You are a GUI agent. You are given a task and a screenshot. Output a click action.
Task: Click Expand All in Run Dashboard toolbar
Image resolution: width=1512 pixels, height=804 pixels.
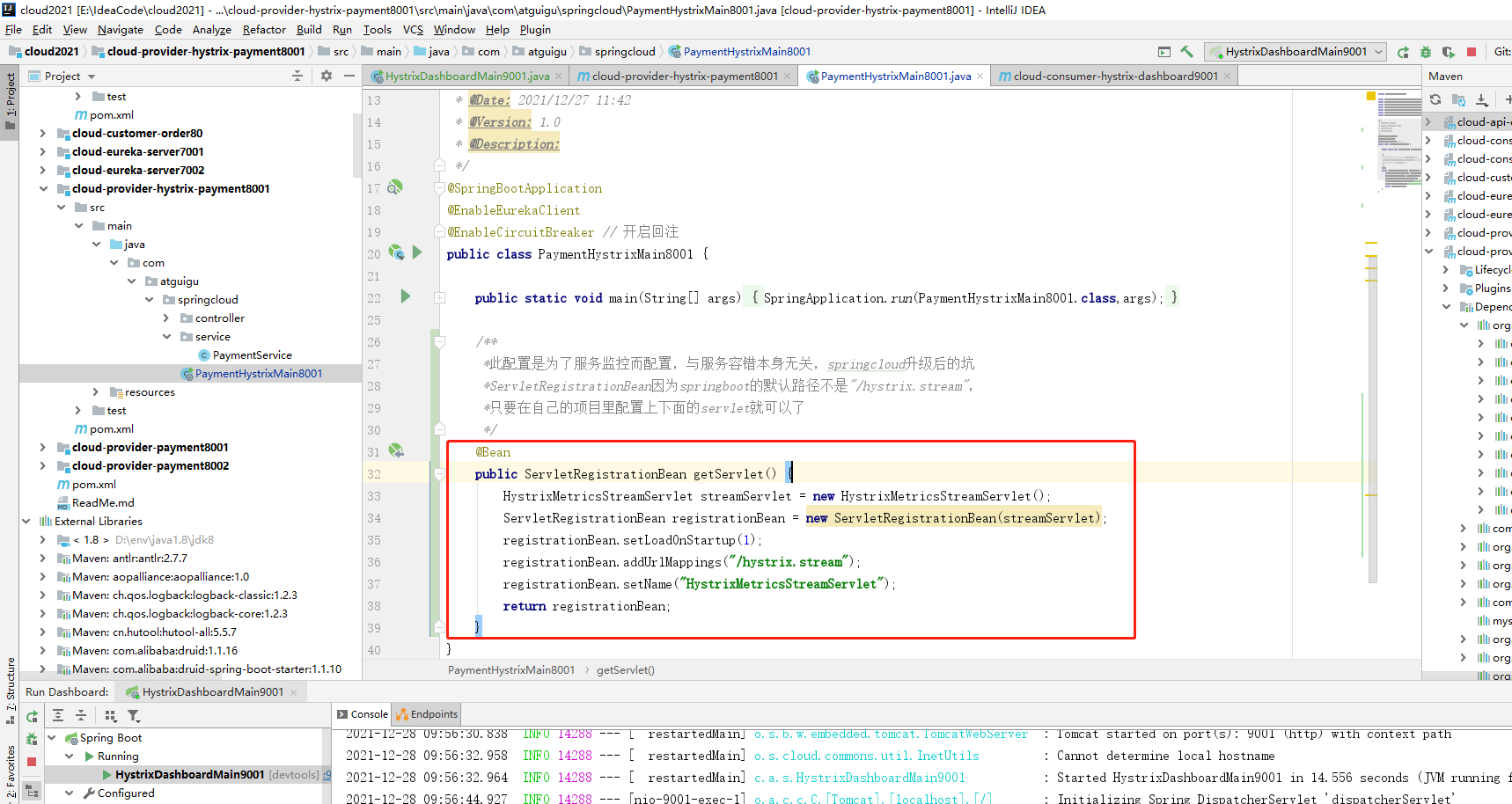coord(58,715)
